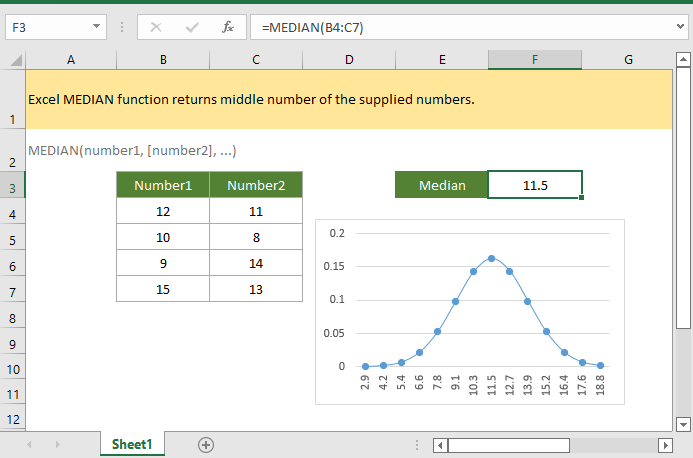Screen dimensions: 693x458
Task: Click the Number1 table header cell
Action: click(163, 185)
